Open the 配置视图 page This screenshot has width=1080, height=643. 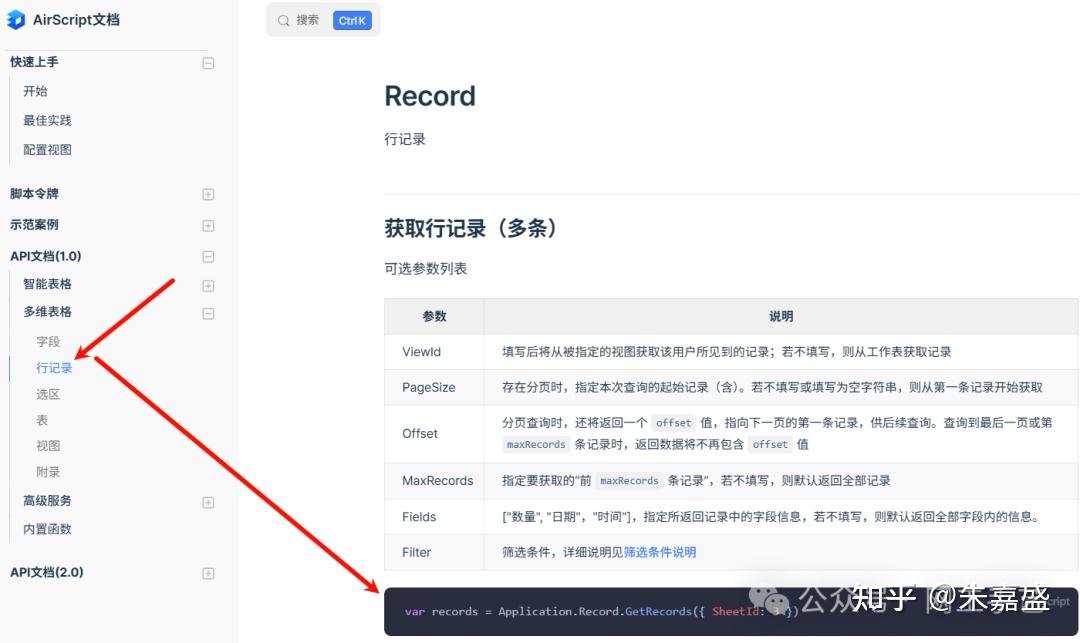[48, 149]
